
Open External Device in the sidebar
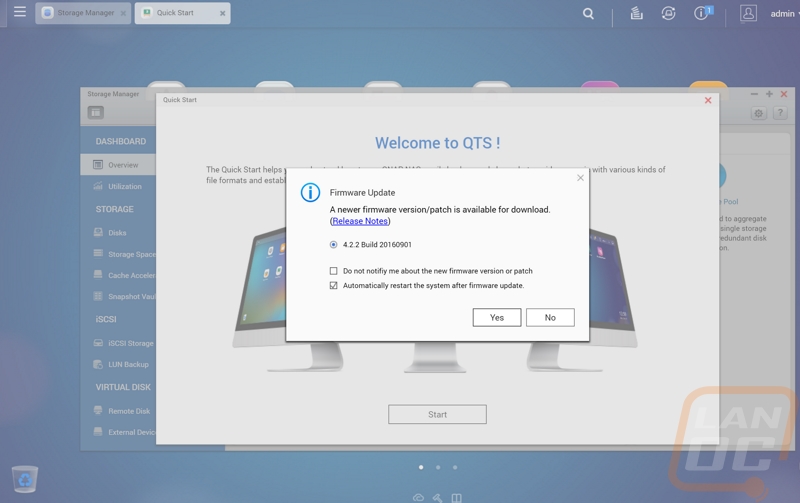pyautogui.click(x=118, y=432)
